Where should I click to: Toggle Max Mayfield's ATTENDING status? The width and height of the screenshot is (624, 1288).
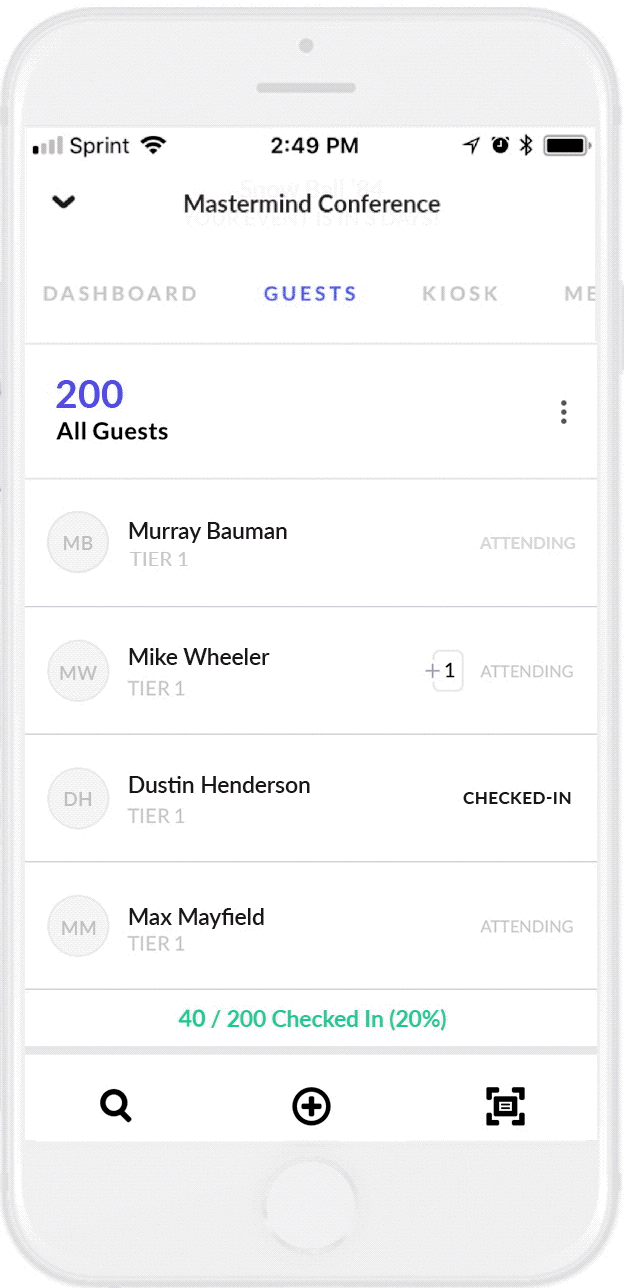[x=527, y=926]
